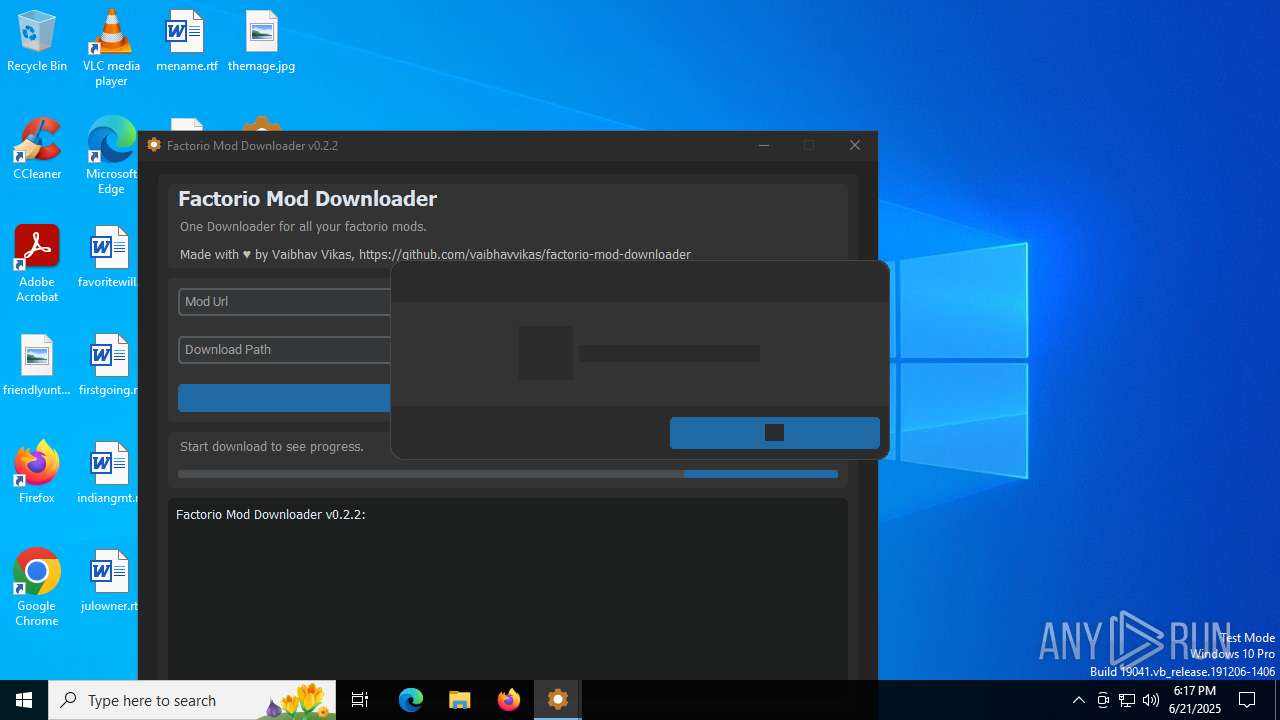Click the log output text area
Image resolution: width=1280 pixels, height=720 pixels.
click(508, 590)
